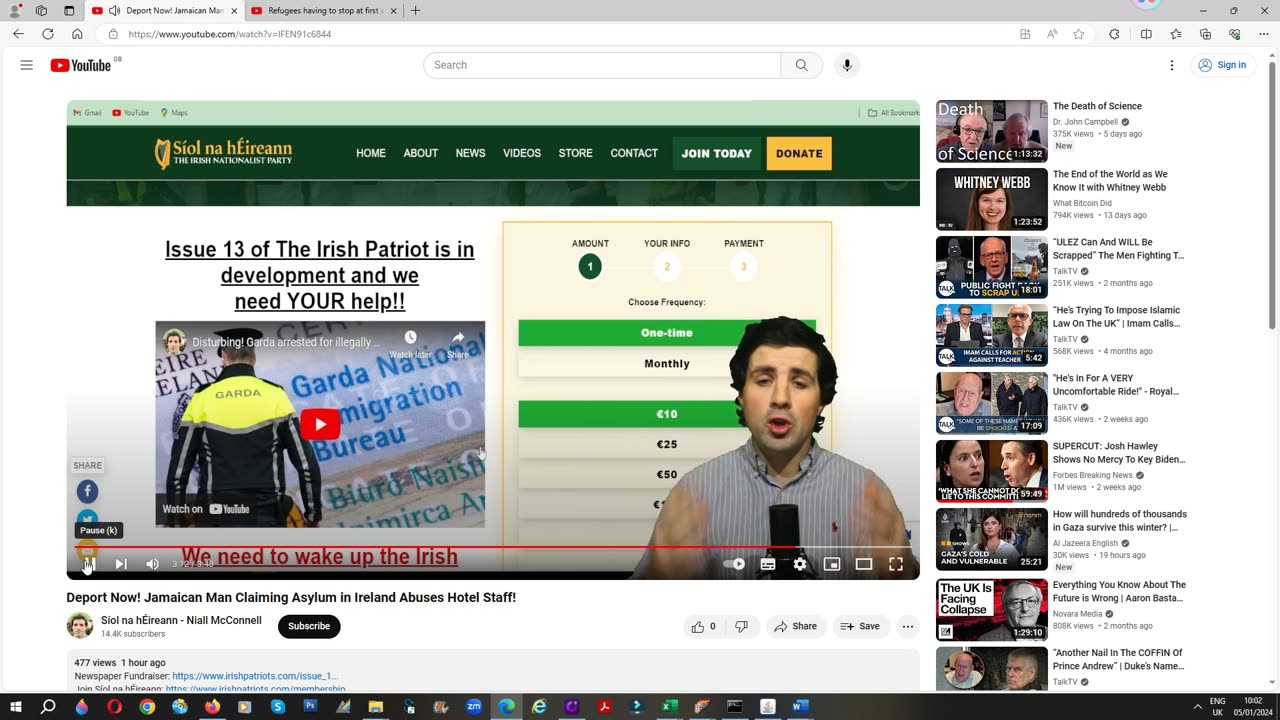
Task: Click the search magnifier button
Action: click(x=802, y=65)
